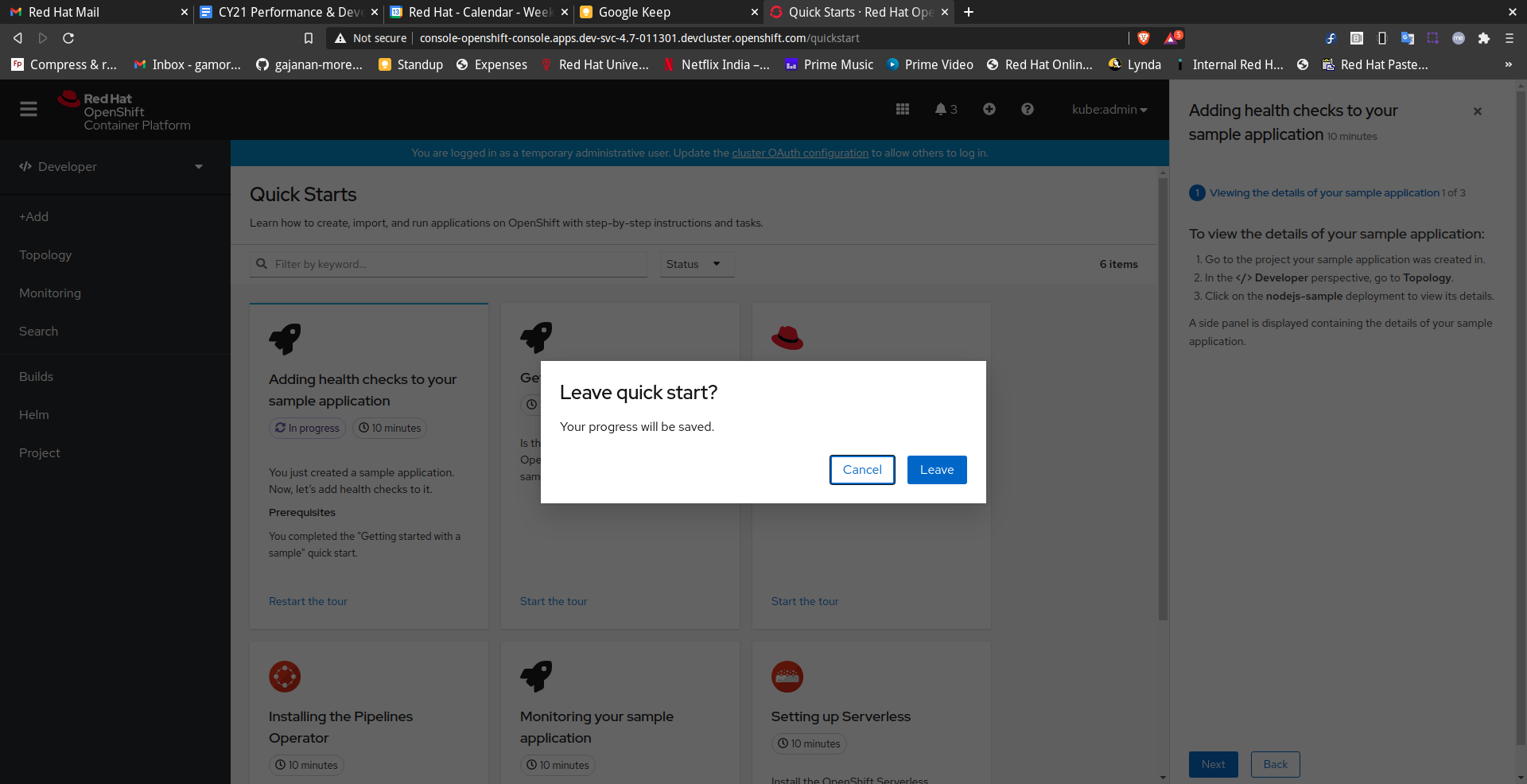Open the Status filter dropdown
1527x784 pixels.
tap(696, 264)
